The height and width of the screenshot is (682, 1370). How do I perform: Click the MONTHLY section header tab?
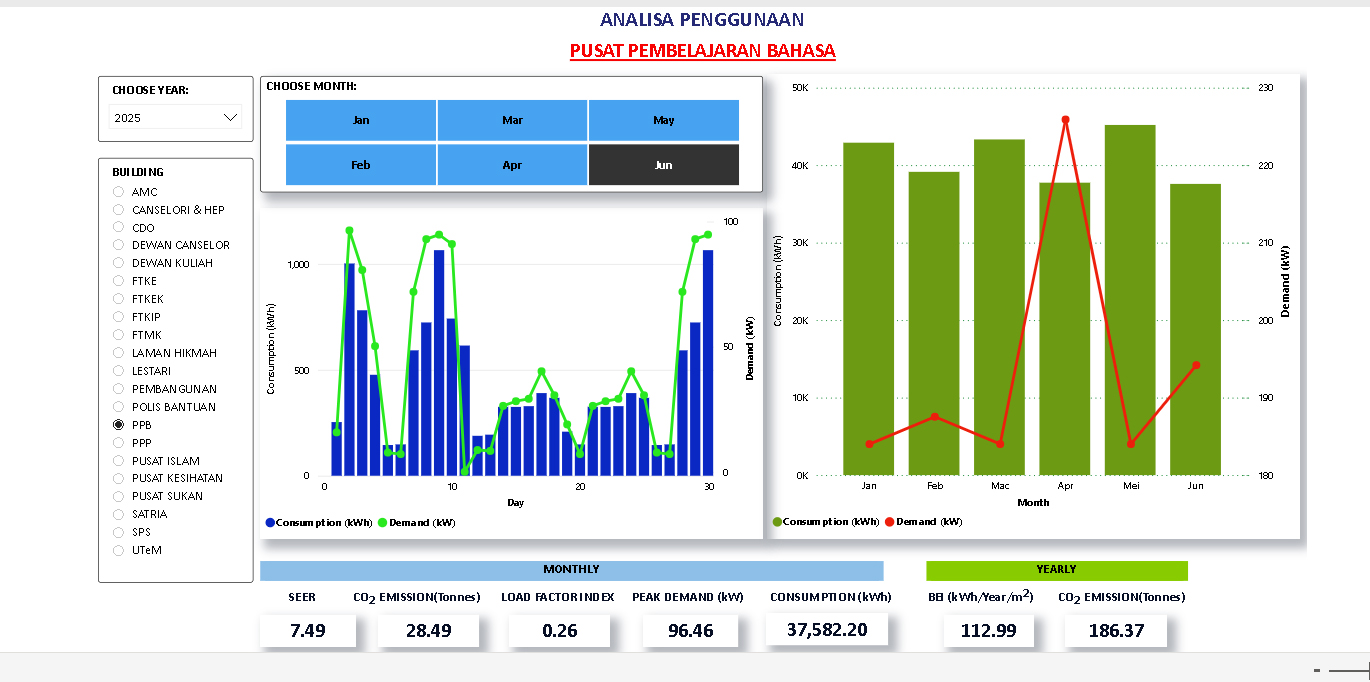(571, 570)
